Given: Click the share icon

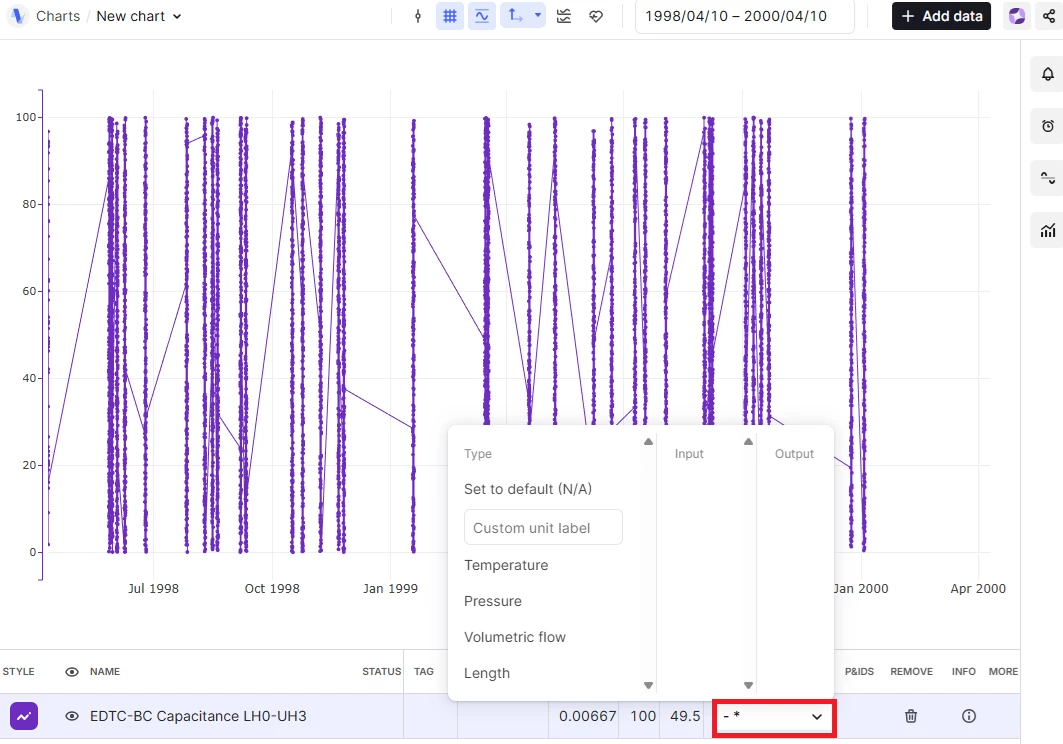Looking at the screenshot, I should point(1049,16).
